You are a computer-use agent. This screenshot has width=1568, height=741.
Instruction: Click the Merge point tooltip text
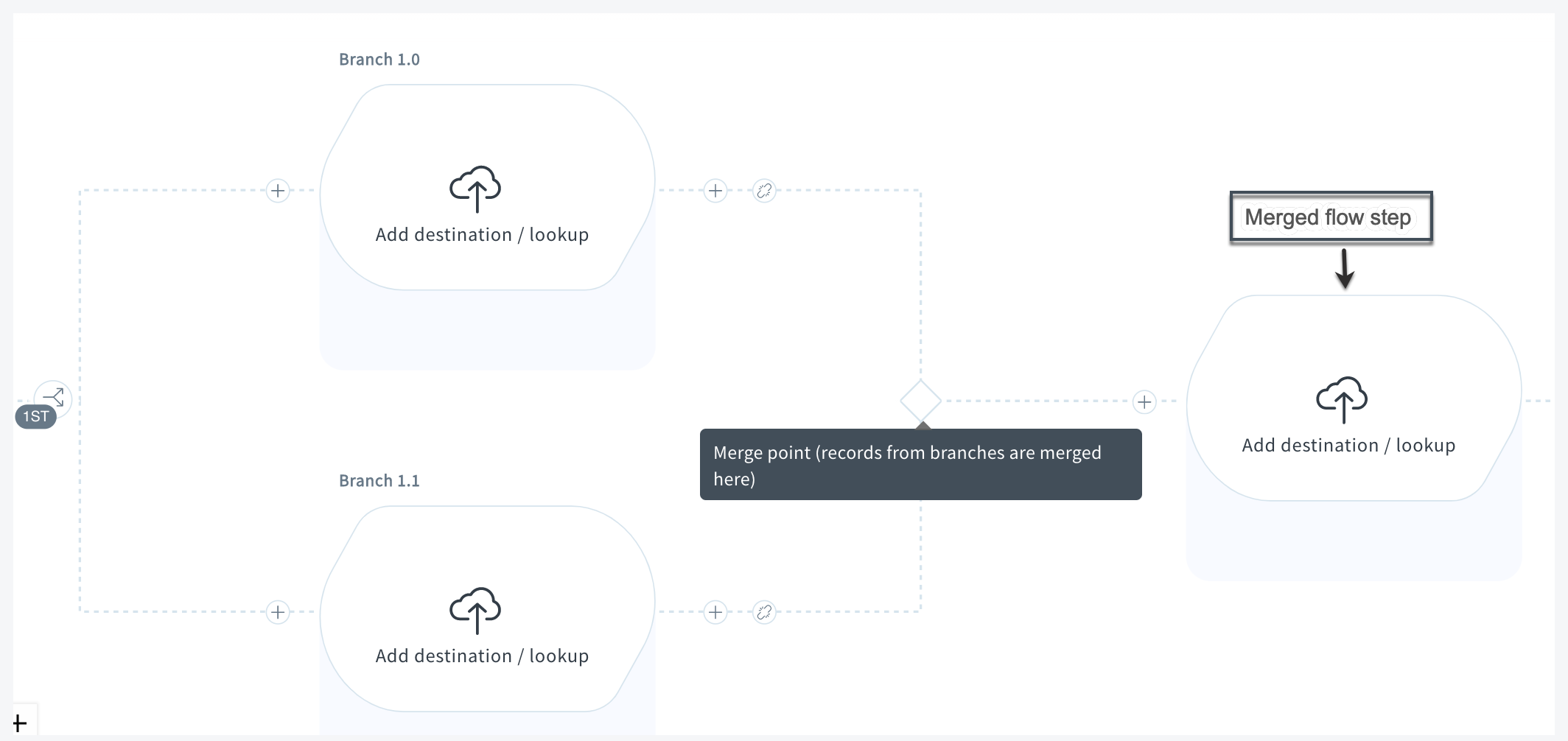click(x=907, y=466)
